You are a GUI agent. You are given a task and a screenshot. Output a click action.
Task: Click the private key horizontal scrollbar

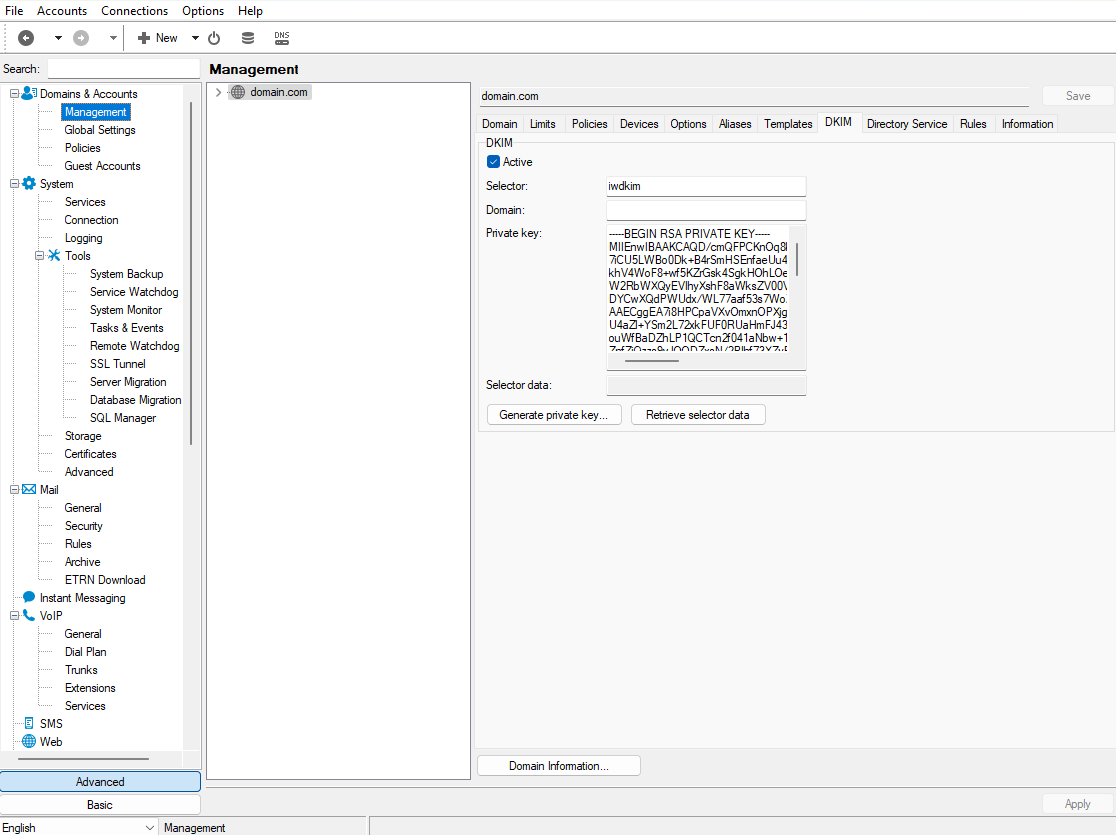(x=651, y=360)
